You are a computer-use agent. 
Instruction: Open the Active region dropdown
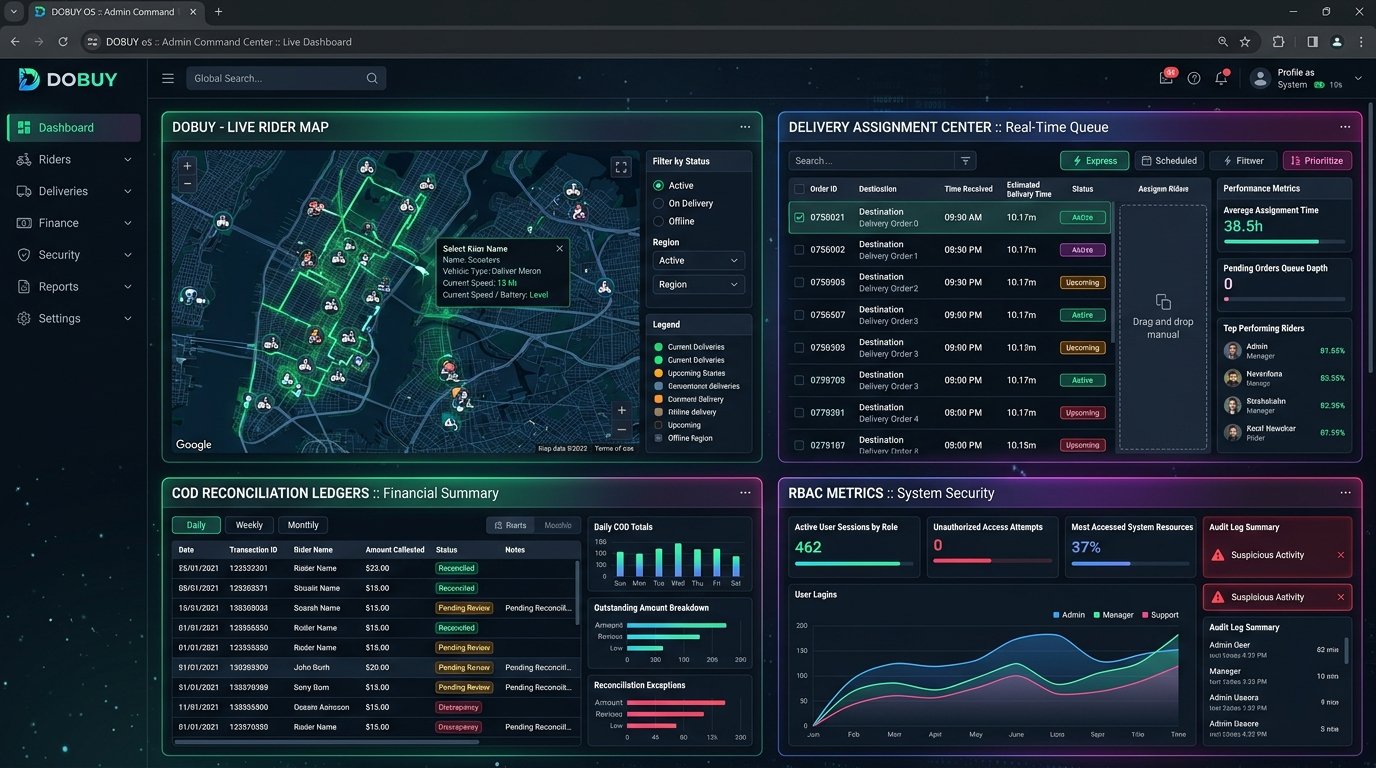pos(699,260)
